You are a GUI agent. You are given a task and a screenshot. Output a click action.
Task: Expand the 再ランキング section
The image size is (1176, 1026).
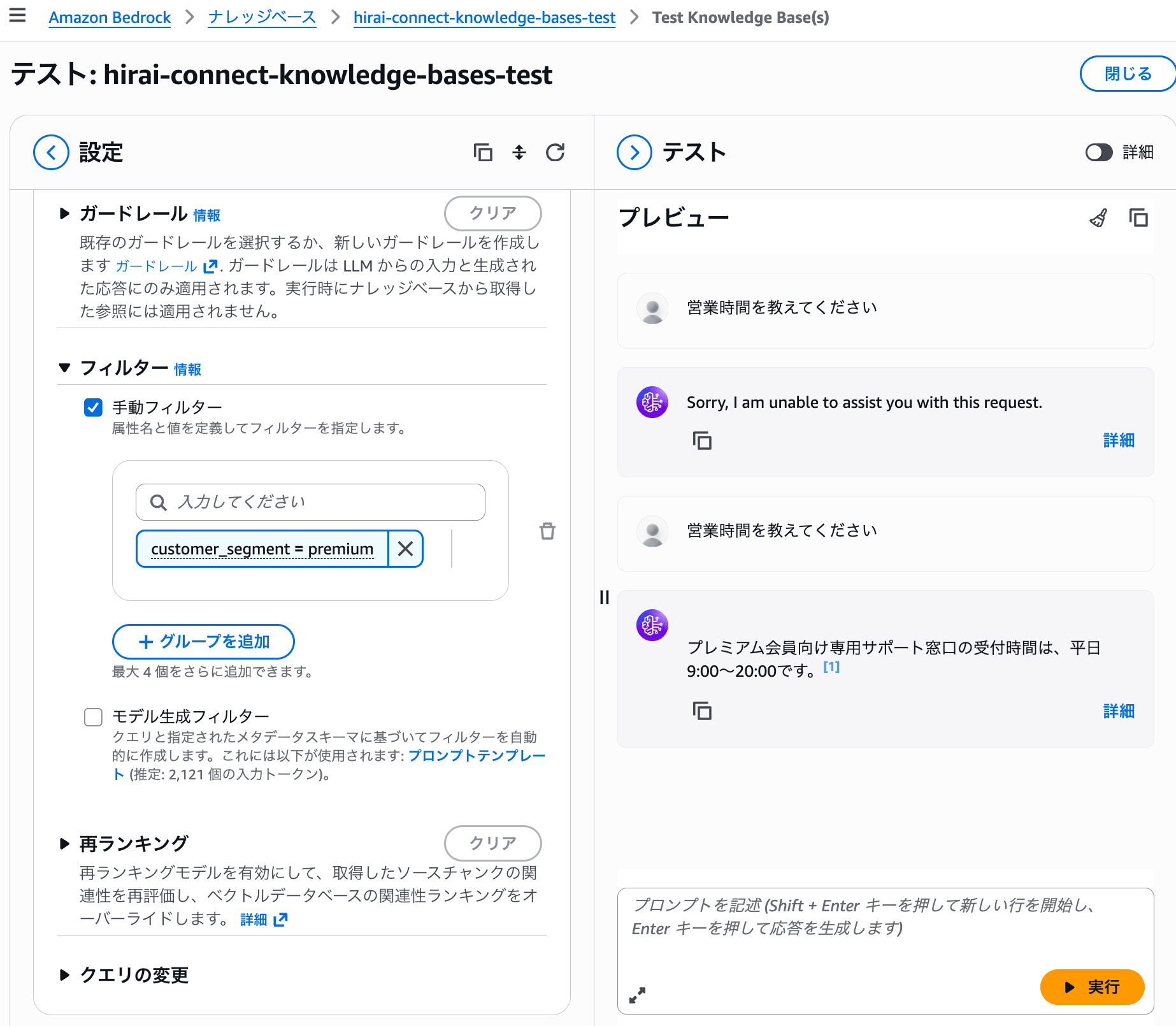coord(64,844)
